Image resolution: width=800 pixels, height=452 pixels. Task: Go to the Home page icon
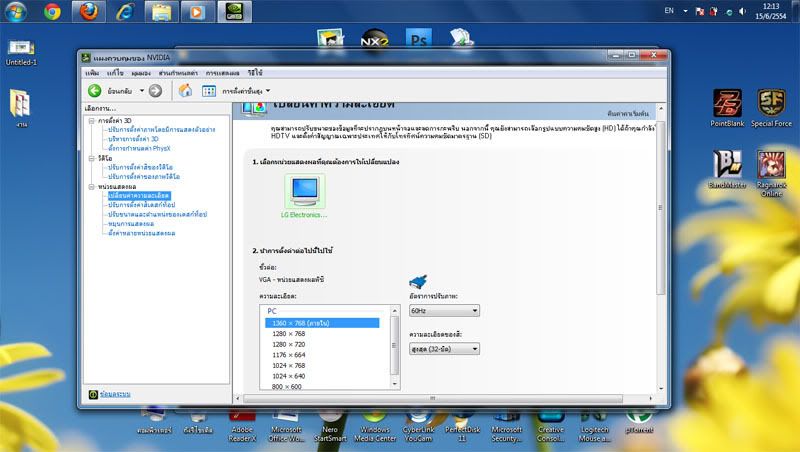pos(185,91)
